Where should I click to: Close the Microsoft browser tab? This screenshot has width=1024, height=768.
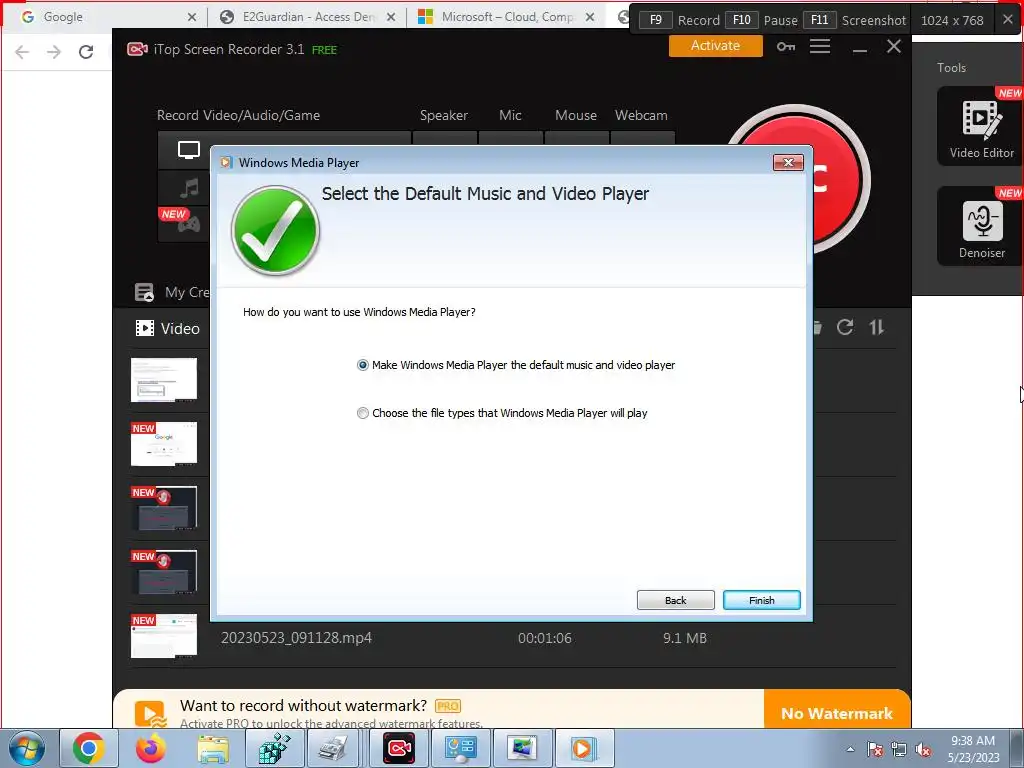point(590,17)
